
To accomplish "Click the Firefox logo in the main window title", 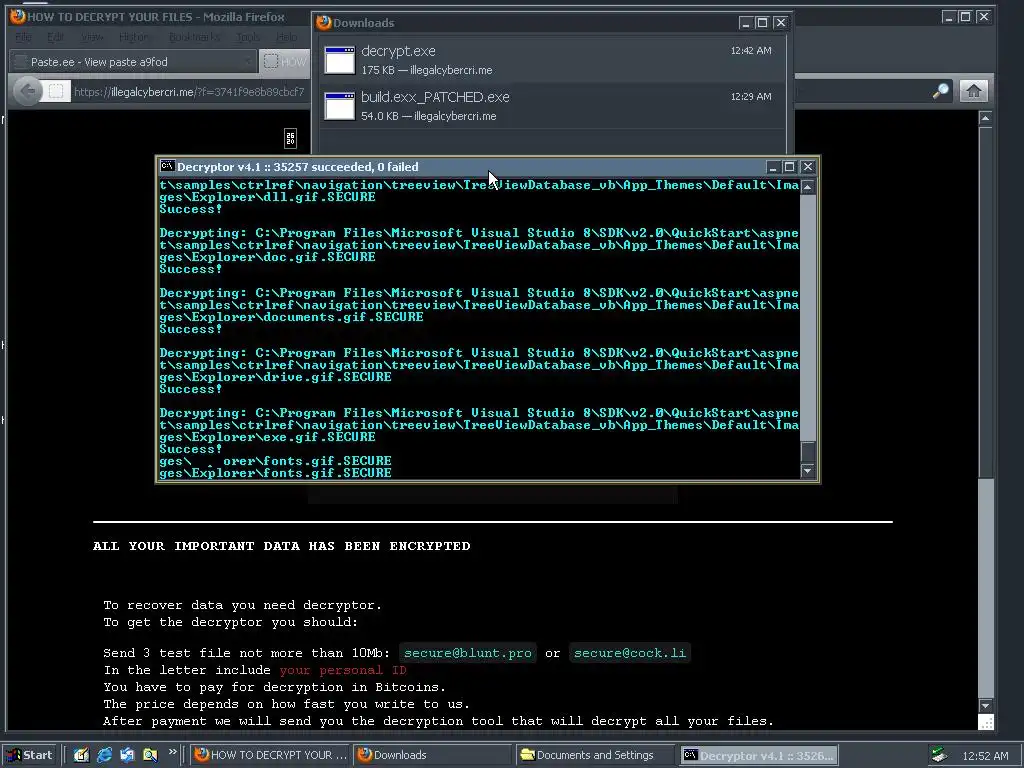I will click(x=18, y=16).
